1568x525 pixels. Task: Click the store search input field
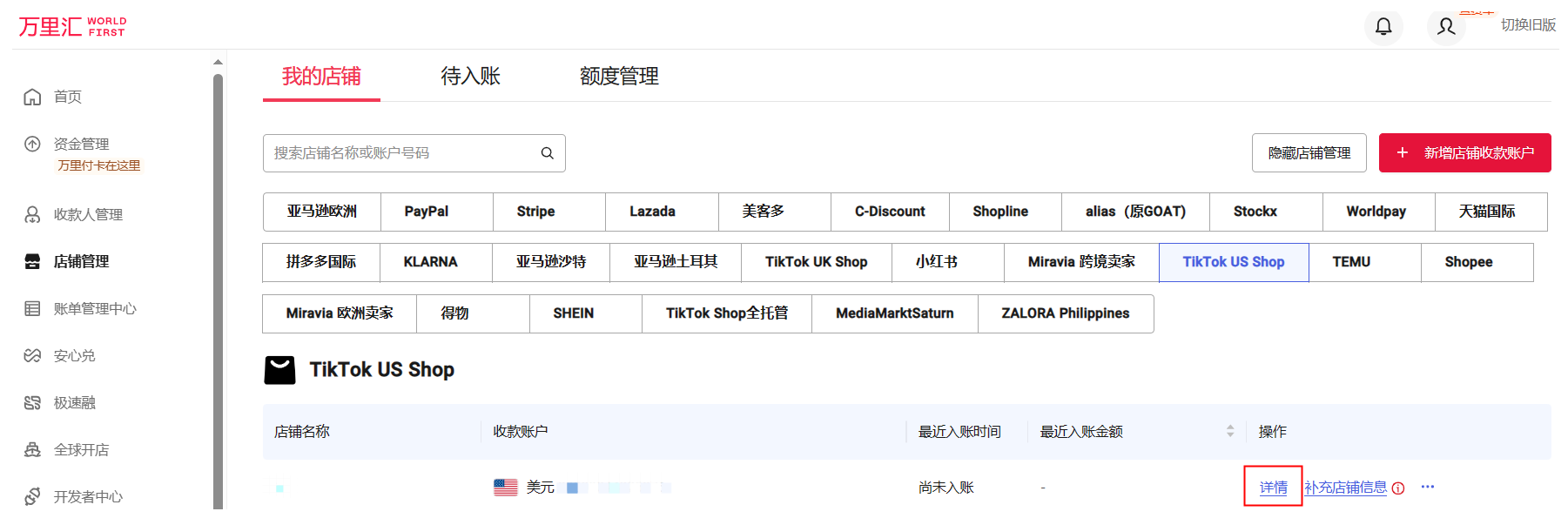414,153
